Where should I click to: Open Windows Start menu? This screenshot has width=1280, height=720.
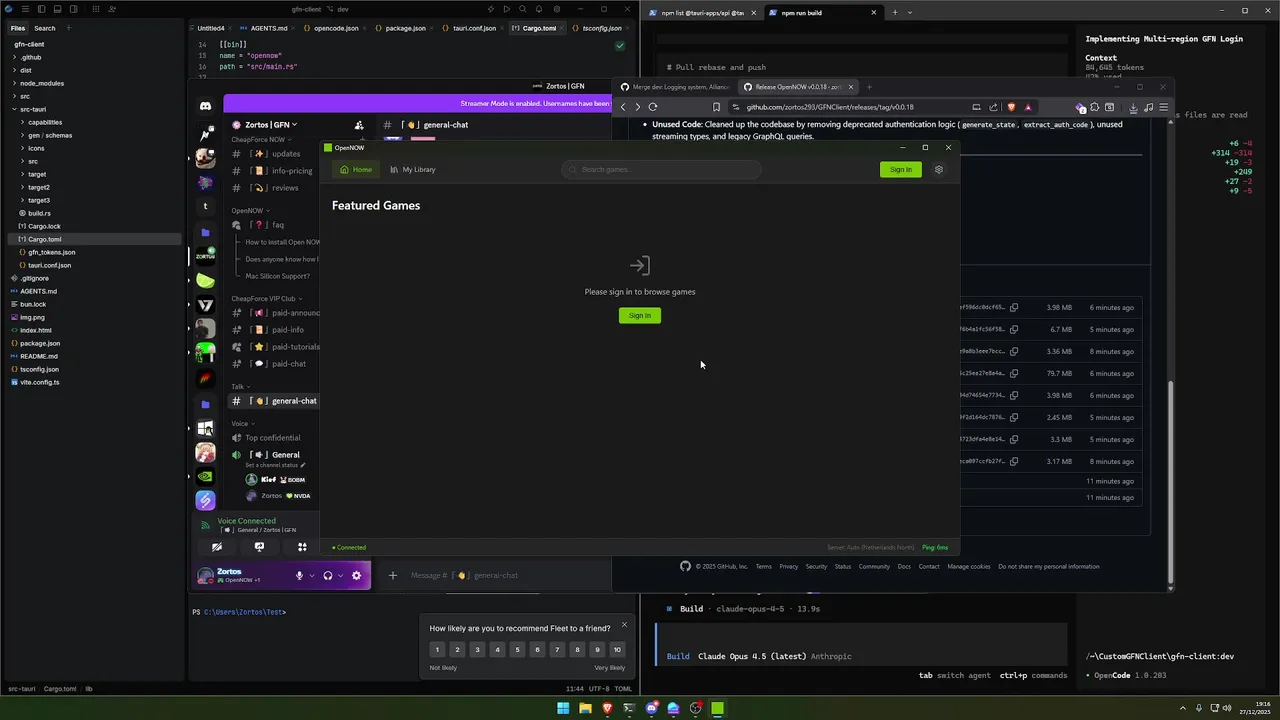coord(563,708)
